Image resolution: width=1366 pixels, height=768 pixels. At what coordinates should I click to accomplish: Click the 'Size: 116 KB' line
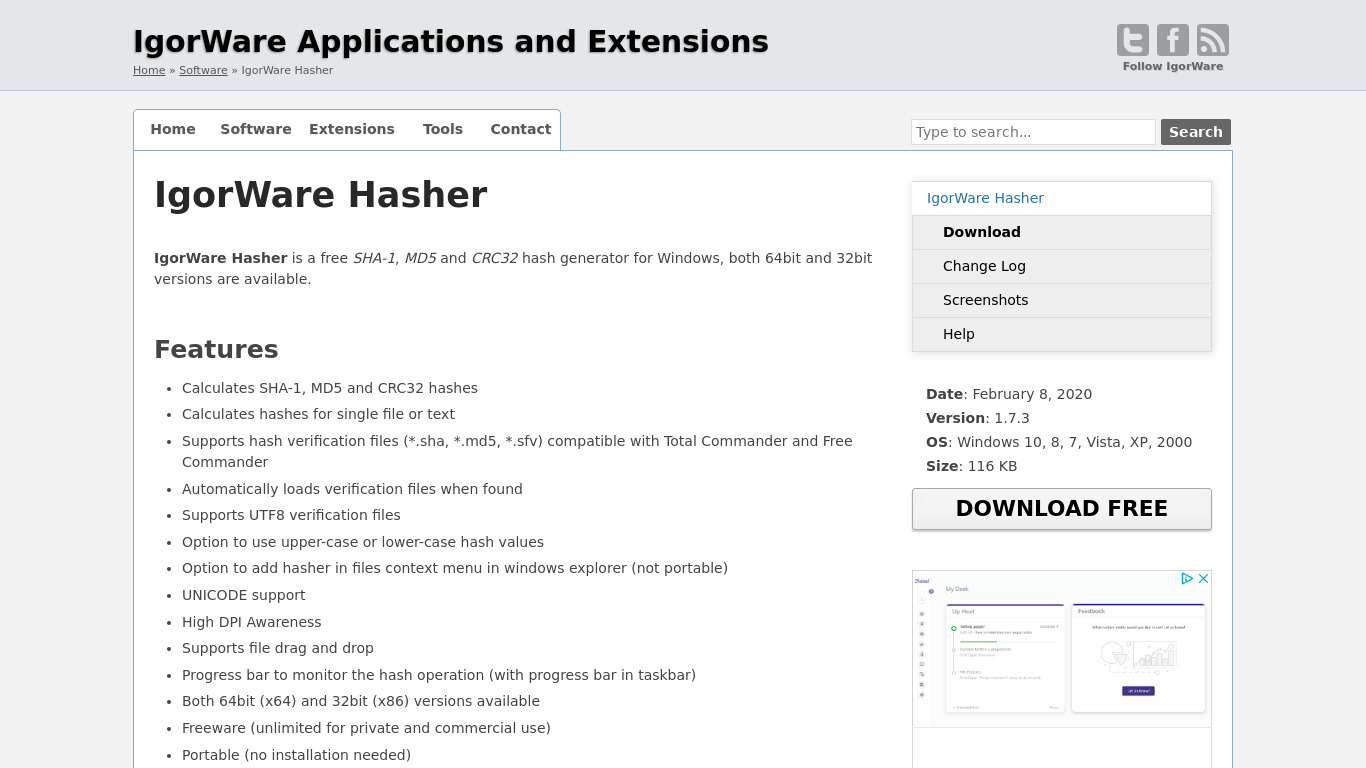[x=972, y=466]
